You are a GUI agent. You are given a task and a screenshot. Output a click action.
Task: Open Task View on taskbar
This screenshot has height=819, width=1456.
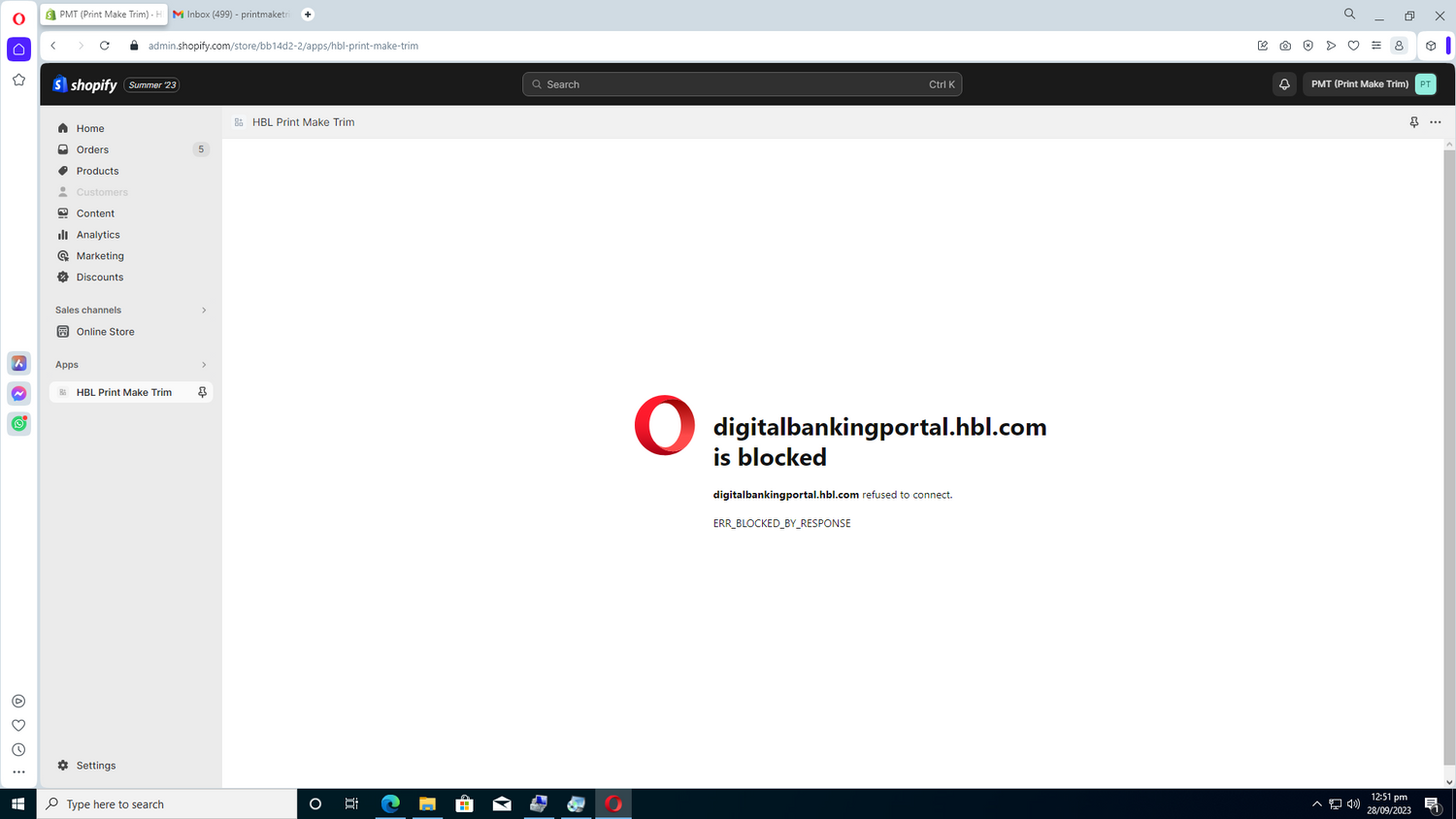351,803
